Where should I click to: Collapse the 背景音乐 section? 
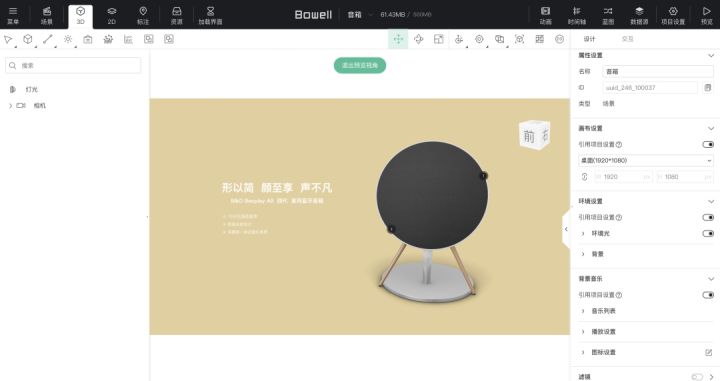click(711, 279)
